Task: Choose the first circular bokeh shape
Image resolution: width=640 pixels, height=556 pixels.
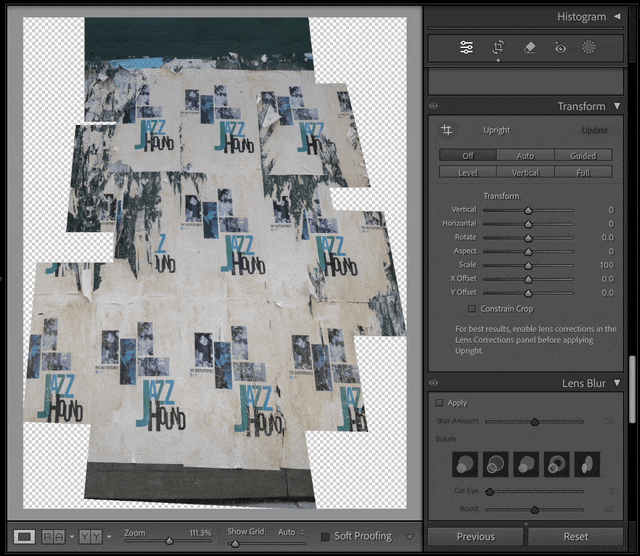Action: 465,464
